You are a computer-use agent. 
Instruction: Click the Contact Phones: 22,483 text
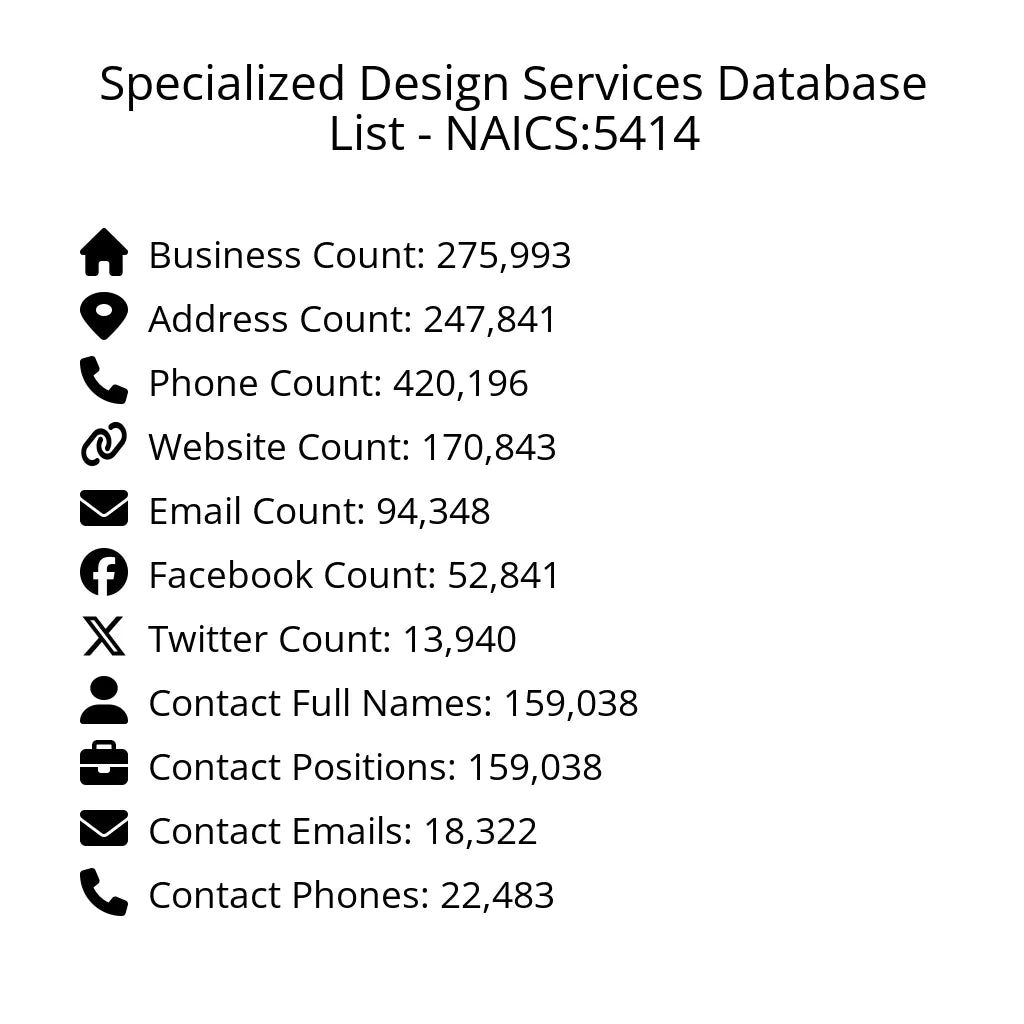click(x=351, y=896)
